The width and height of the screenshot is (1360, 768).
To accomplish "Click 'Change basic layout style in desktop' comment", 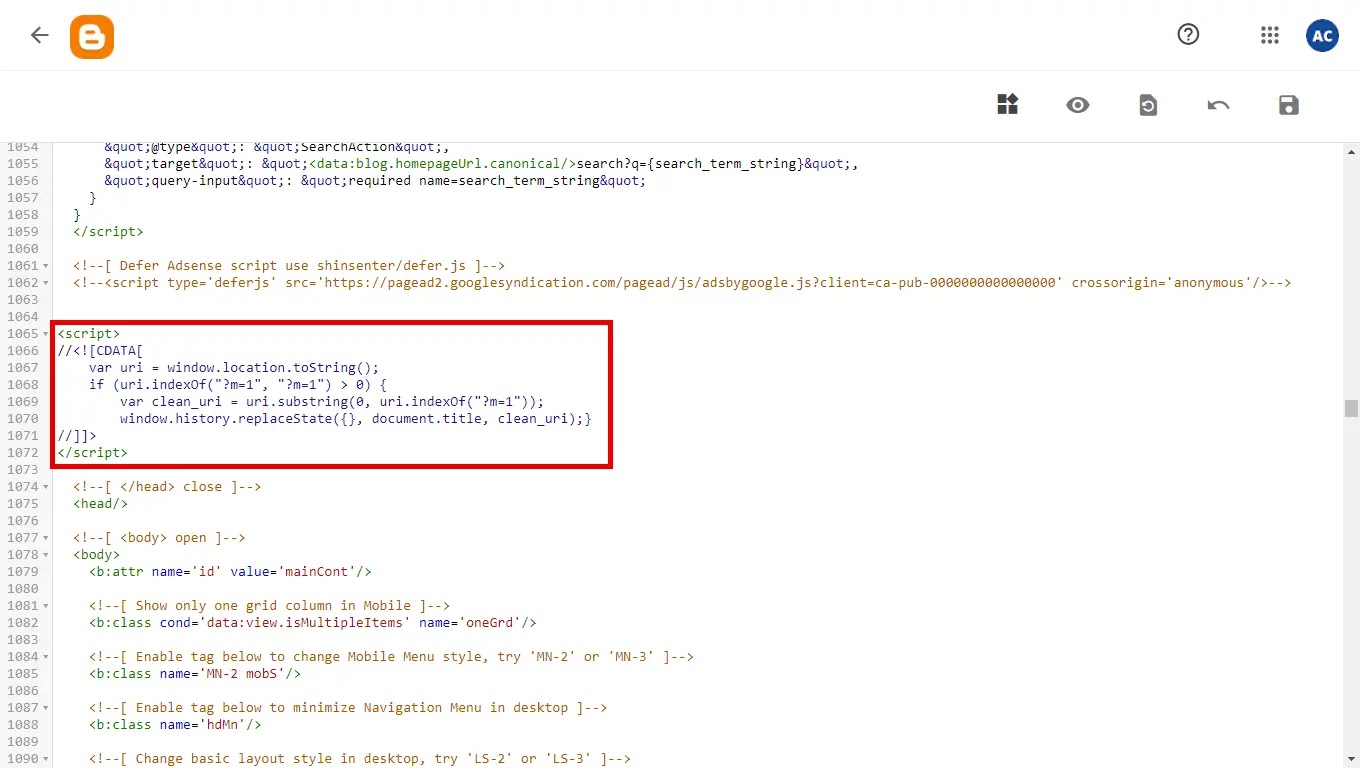I will [x=360, y=758].
